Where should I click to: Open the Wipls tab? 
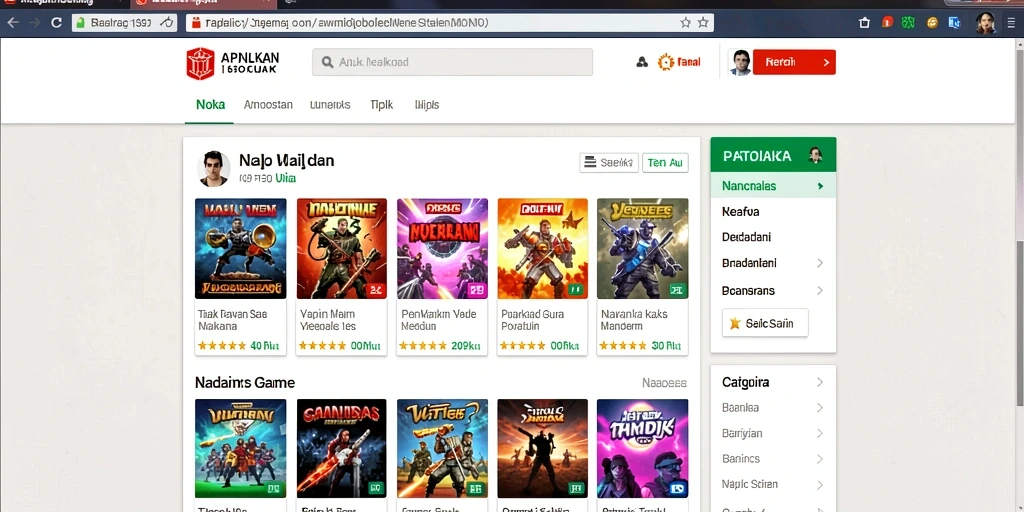point(426,104)
